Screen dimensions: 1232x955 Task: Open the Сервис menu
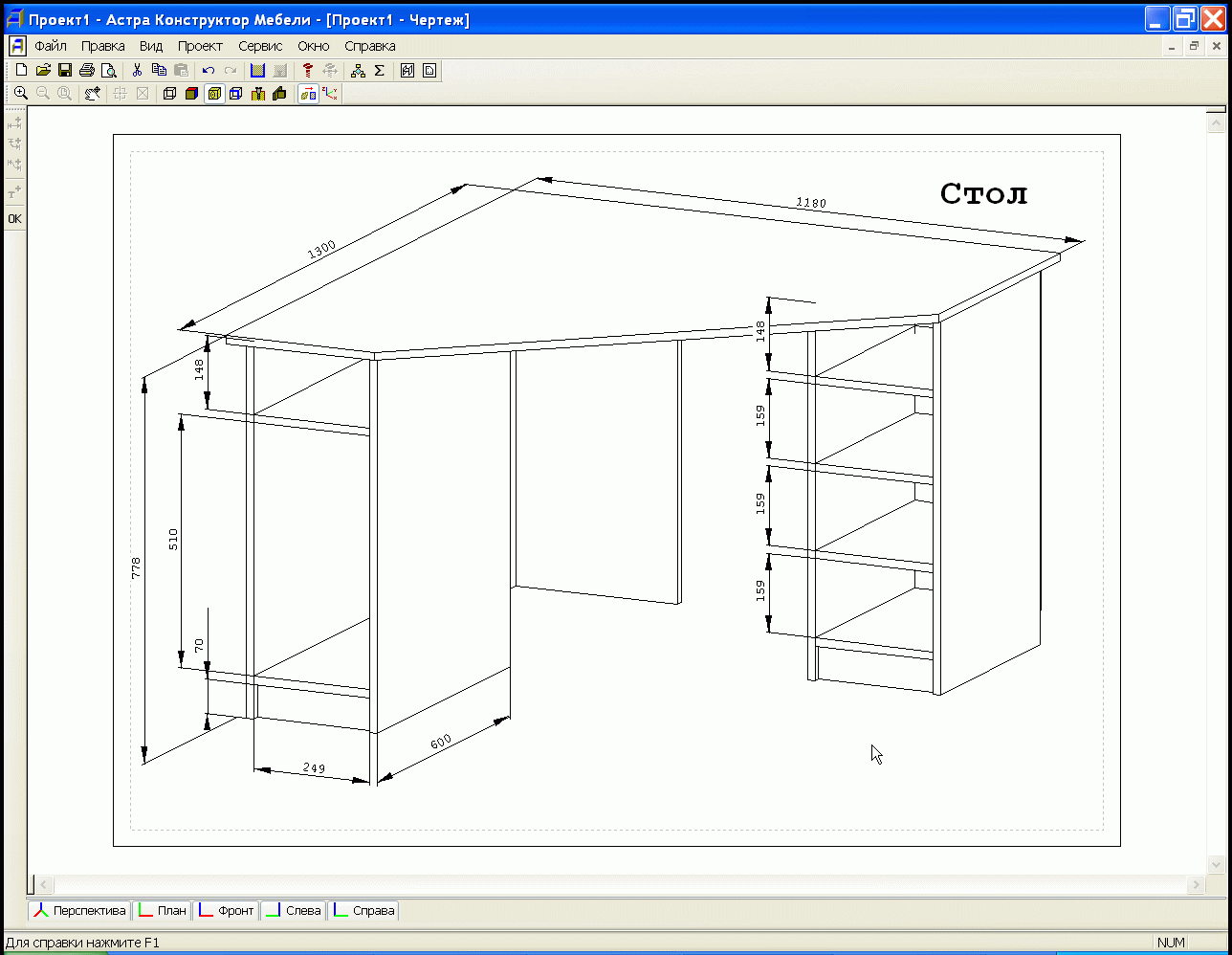click(x=260, y=46)
